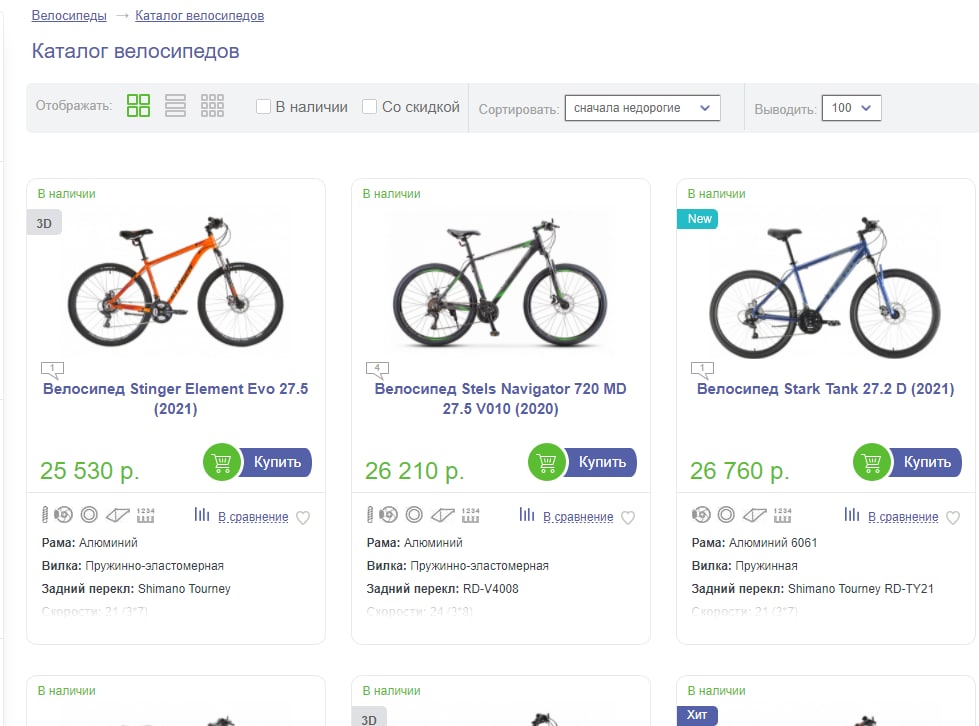Click compare bars icon on Stels Navigator
The height and width of the screenshot is (726, 979).
[x=527, y=514]
